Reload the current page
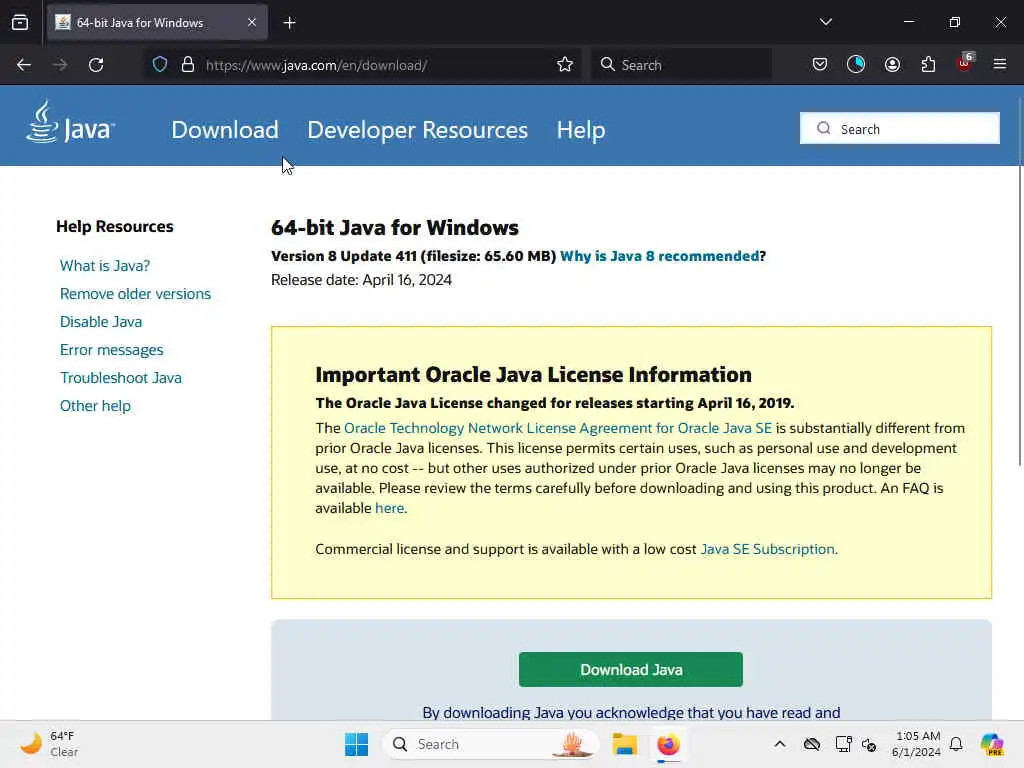The width and height of the screenshot is (1024, 768). click(x=96, y=65)
